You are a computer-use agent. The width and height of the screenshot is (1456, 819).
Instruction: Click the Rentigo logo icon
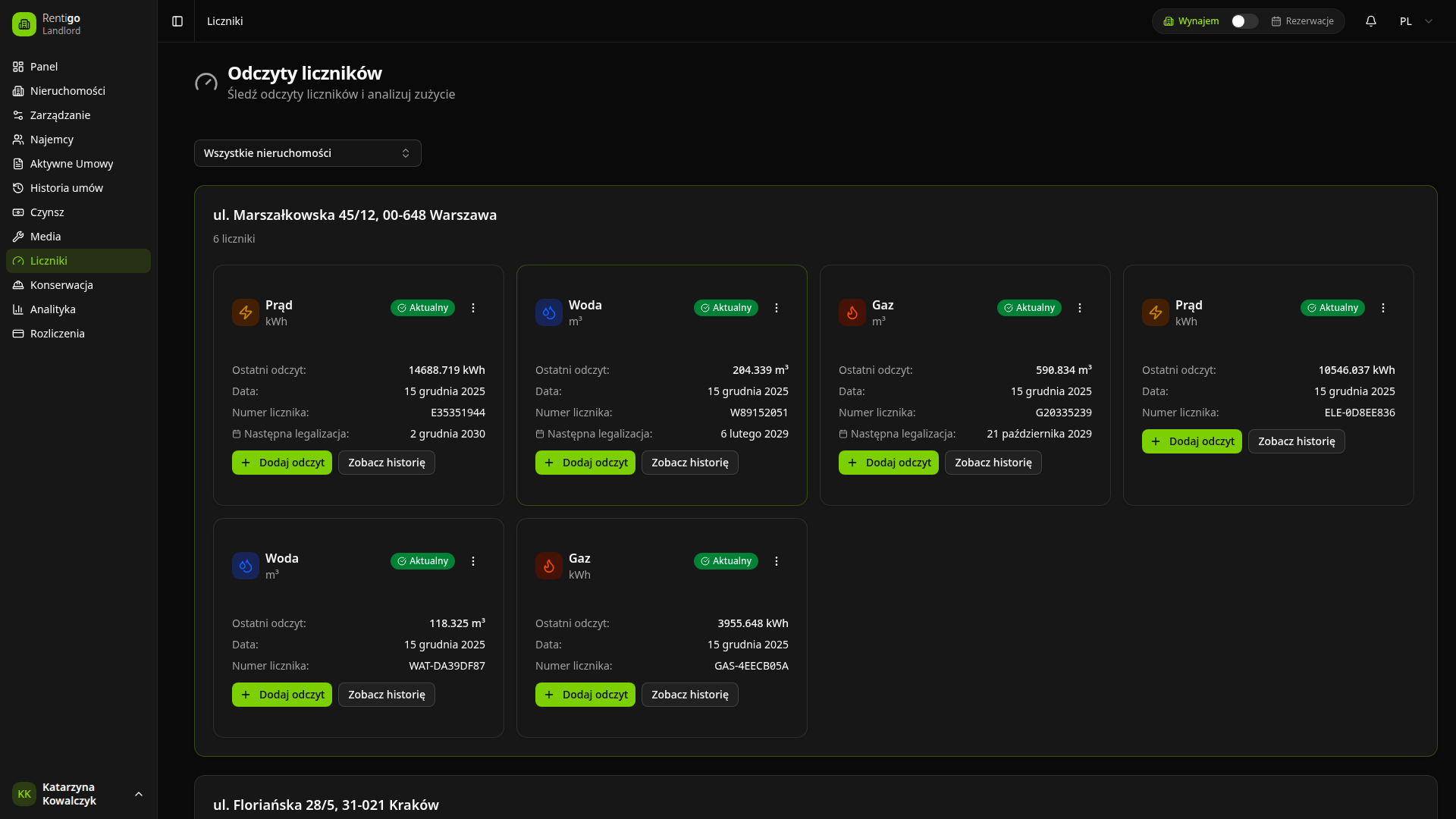[24, 24]
